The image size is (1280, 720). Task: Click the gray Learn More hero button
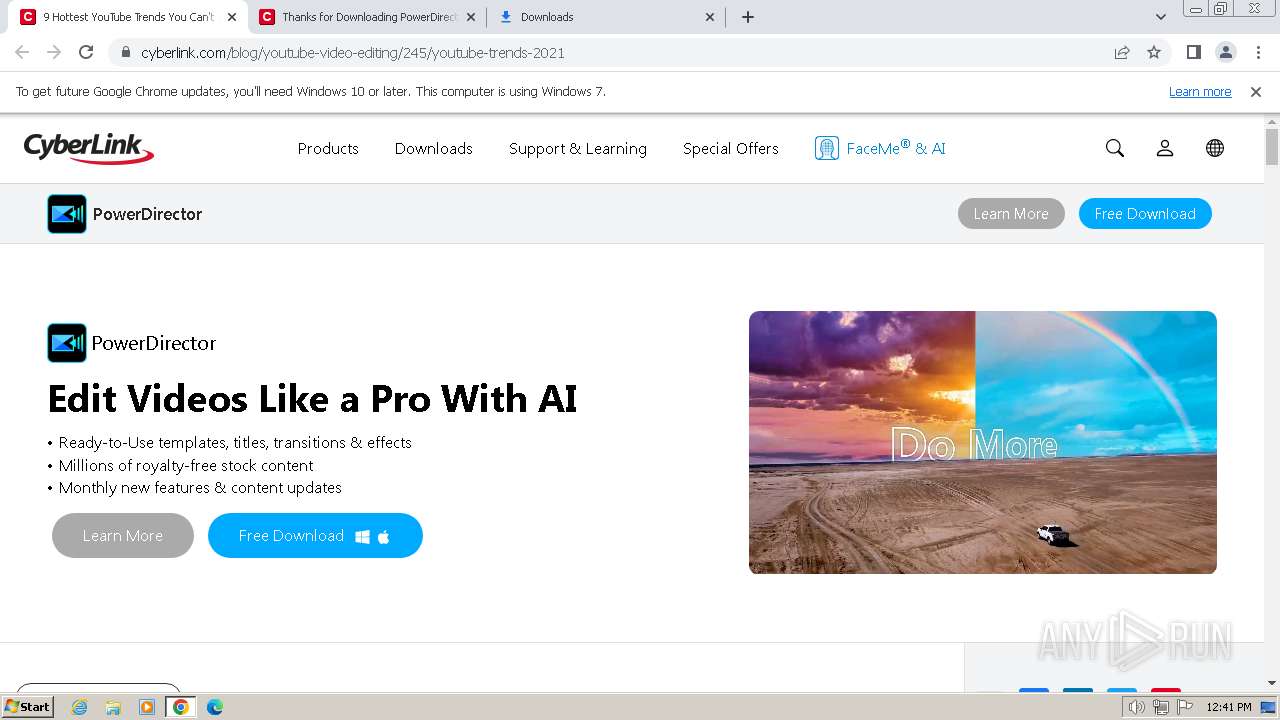[123, 536]
